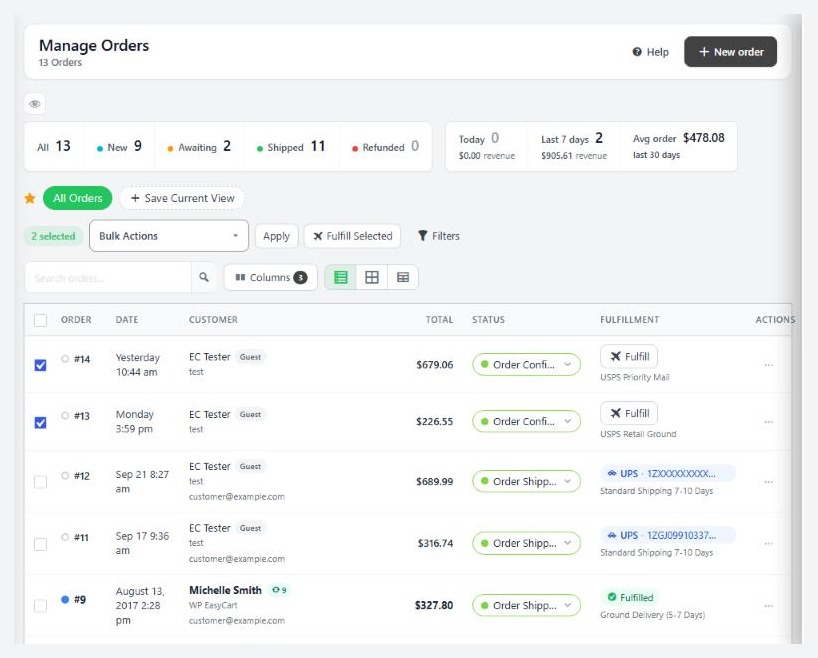Viewport: 818px width, 658px height.
Task: Check order #9 checkbox
Action: click(x=40, y=605)
